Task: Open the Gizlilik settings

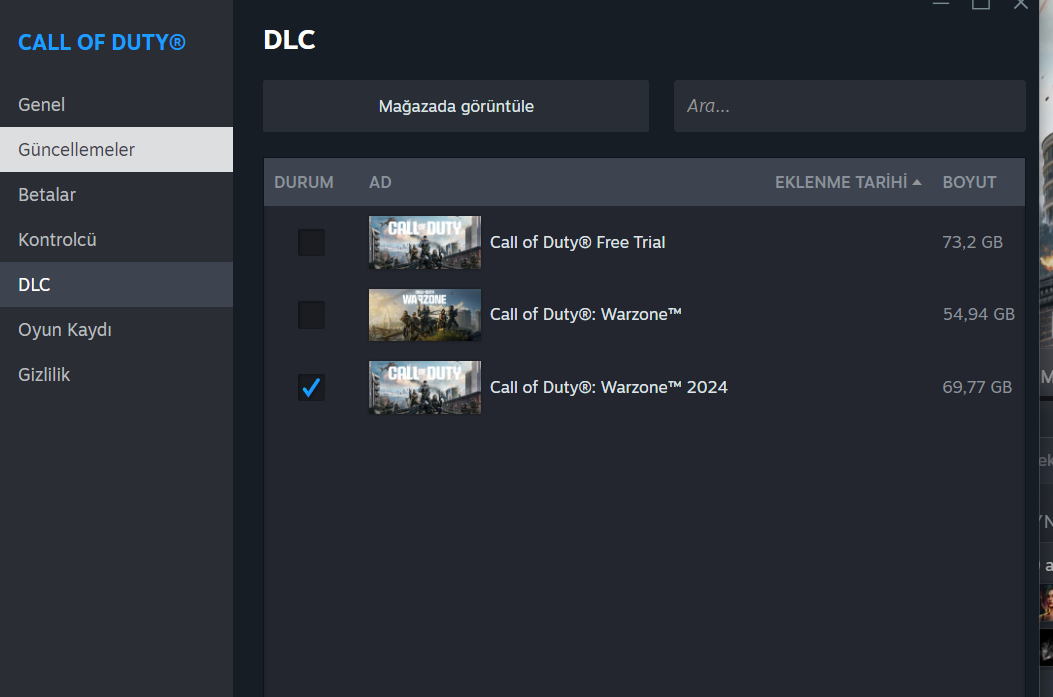Action: click(116, 375)
